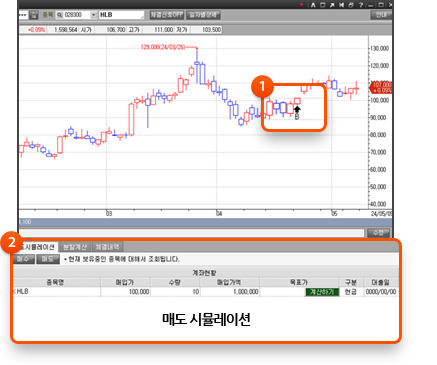Toggle the 일자별상세 button
Image resolution: width=437 pixels, height=365 pixels.
203,15
